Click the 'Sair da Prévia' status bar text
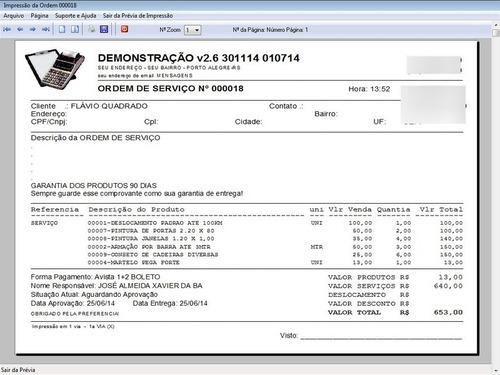The width and height of the screenshot is (500, 375). pos(18,370)
